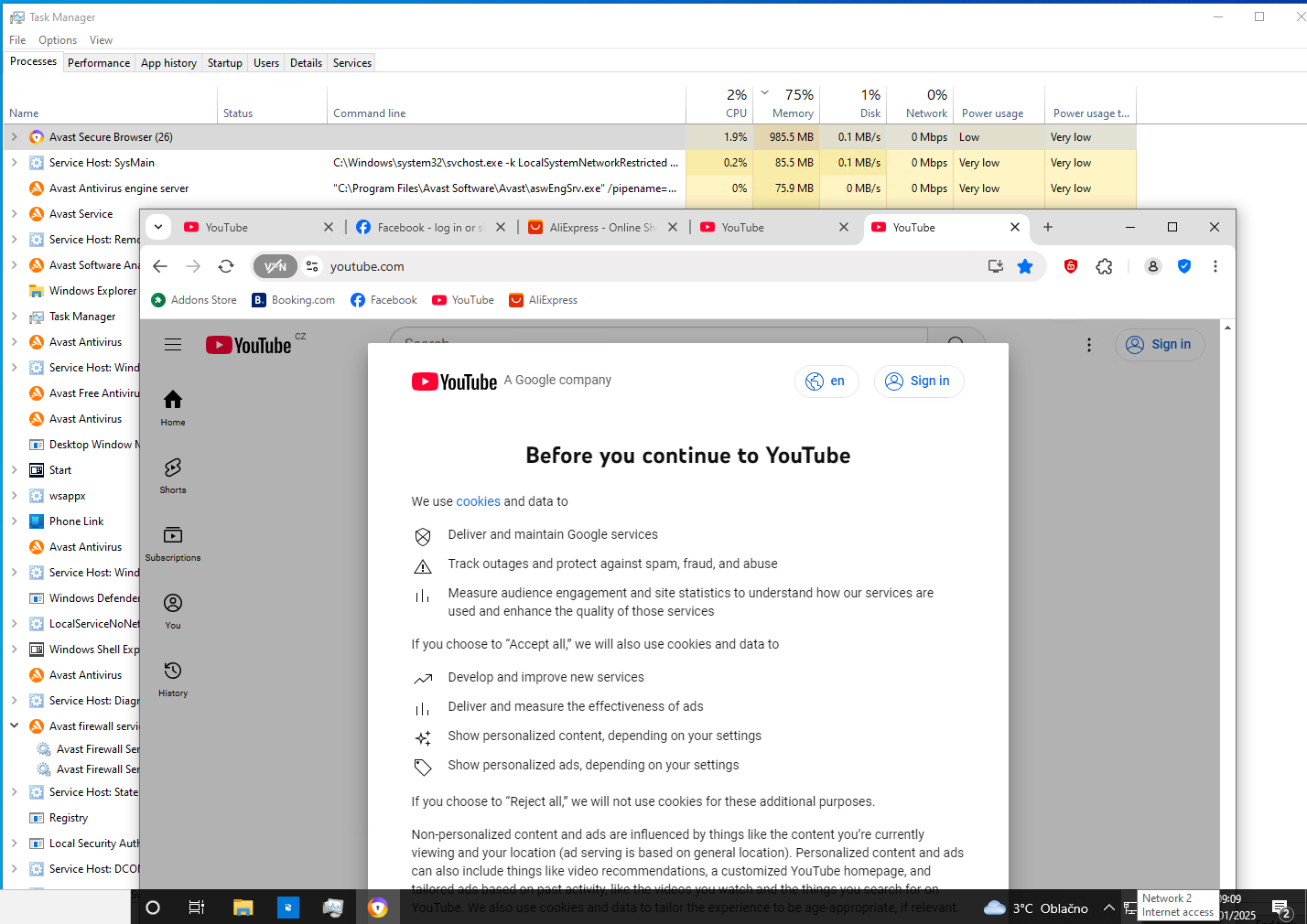The width and height of the screenshot is (1307, 924).
Task: Open Facebook bookmark in bookmarks bar
Action: click(383, 300)
